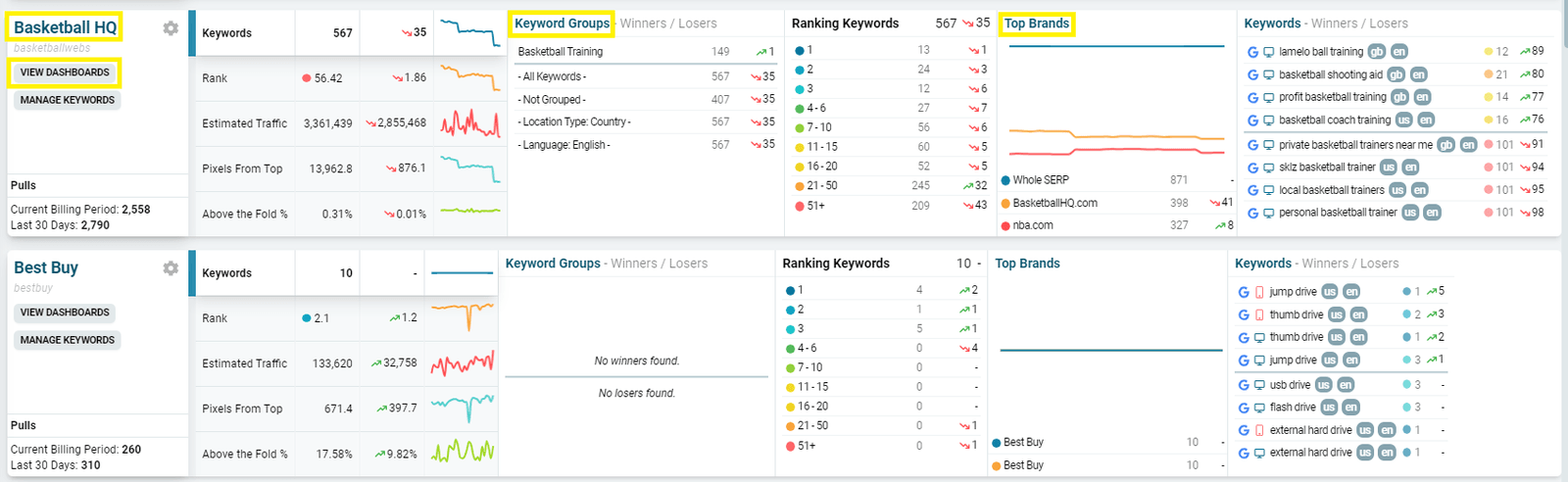Click Google icon beside lamelo ball training
This screenshot has height=482, width=1568.
coord(1253,52)
